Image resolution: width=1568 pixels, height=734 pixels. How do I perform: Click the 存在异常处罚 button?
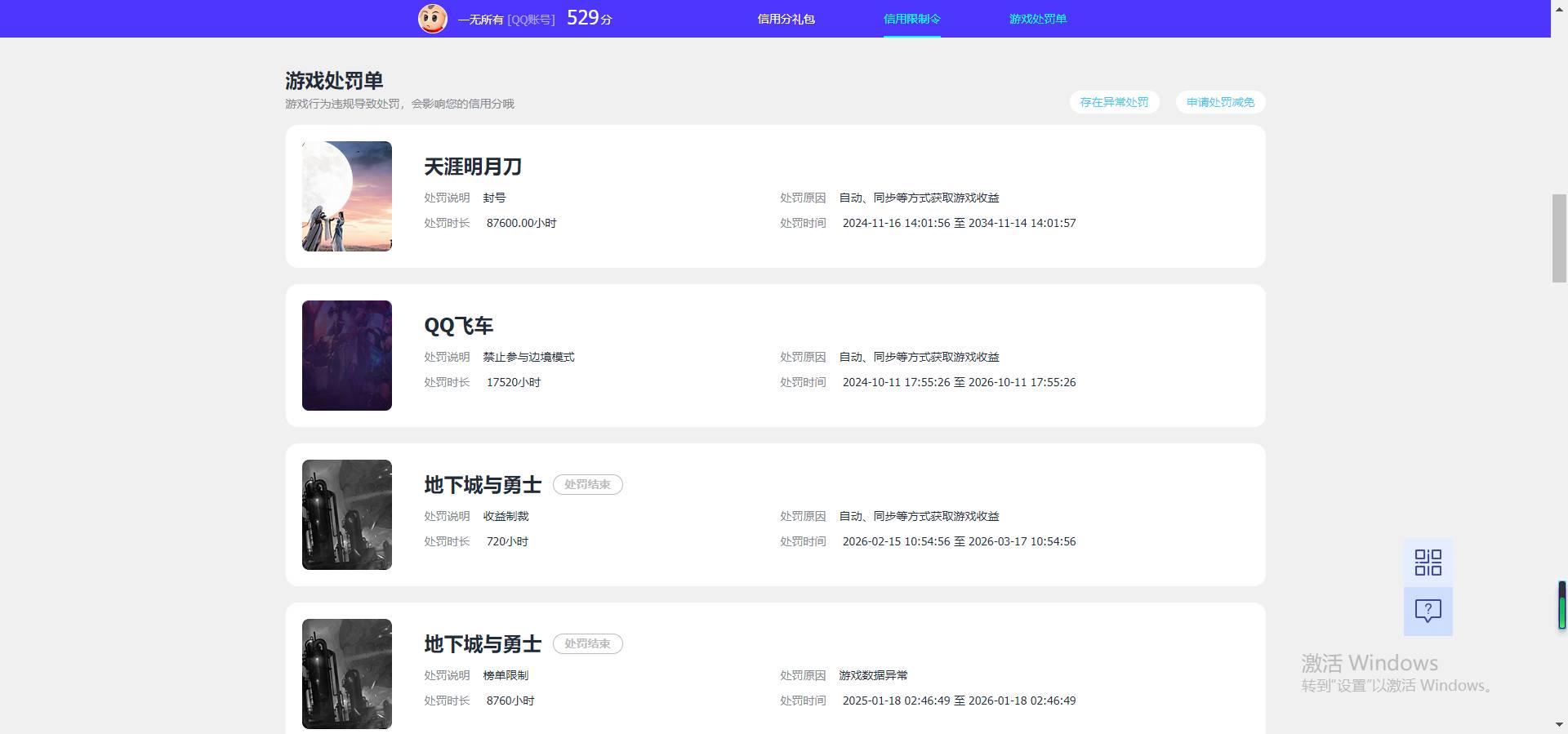pos(1114,102)
